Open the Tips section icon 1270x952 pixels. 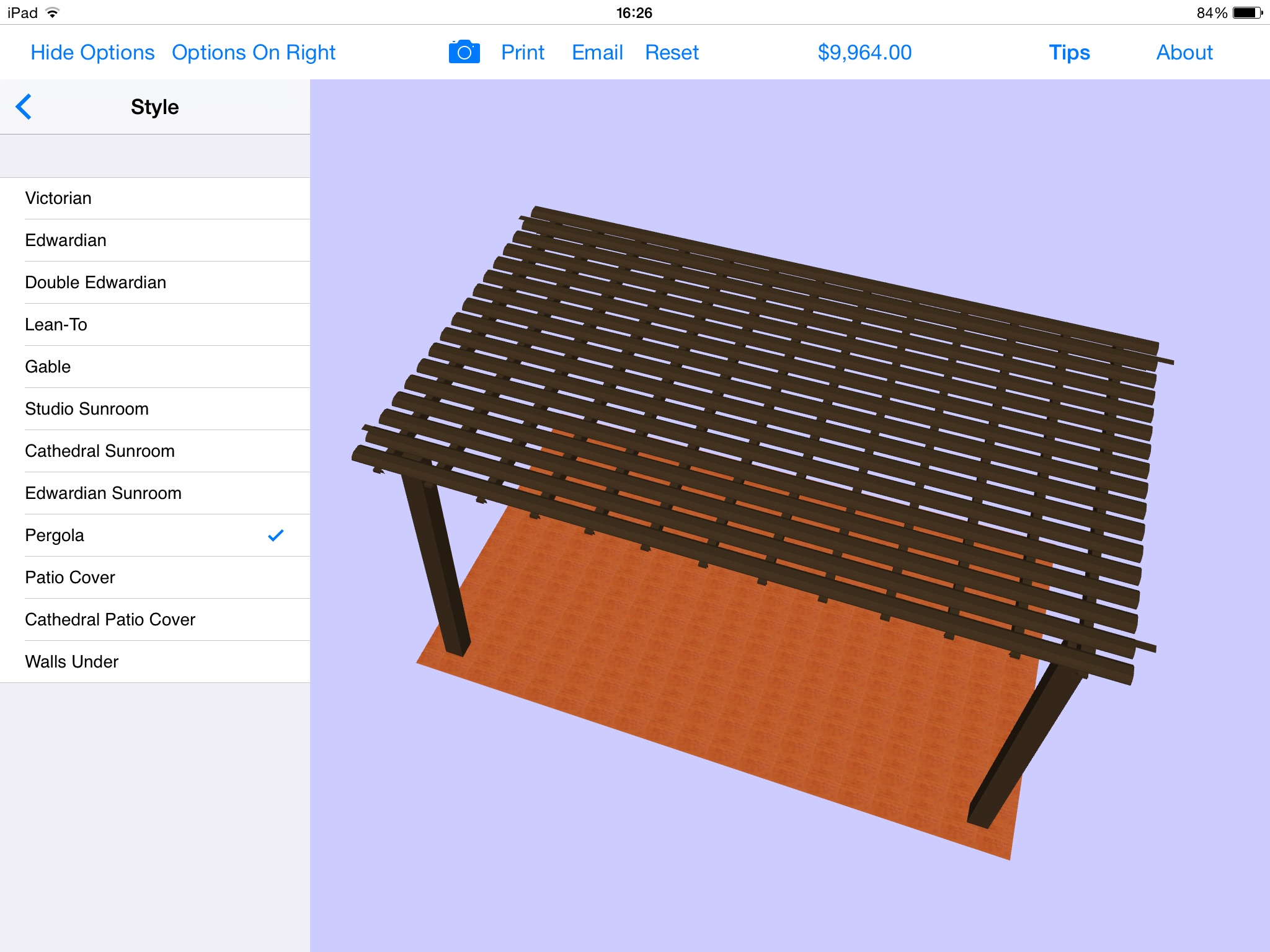tap(1068, 51)
